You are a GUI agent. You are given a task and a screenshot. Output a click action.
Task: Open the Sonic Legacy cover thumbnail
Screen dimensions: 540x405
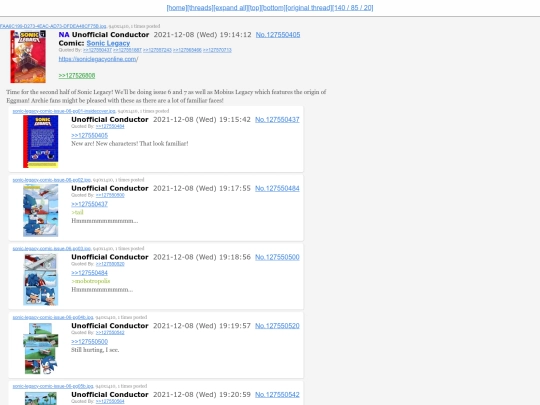tap(28, 56)
